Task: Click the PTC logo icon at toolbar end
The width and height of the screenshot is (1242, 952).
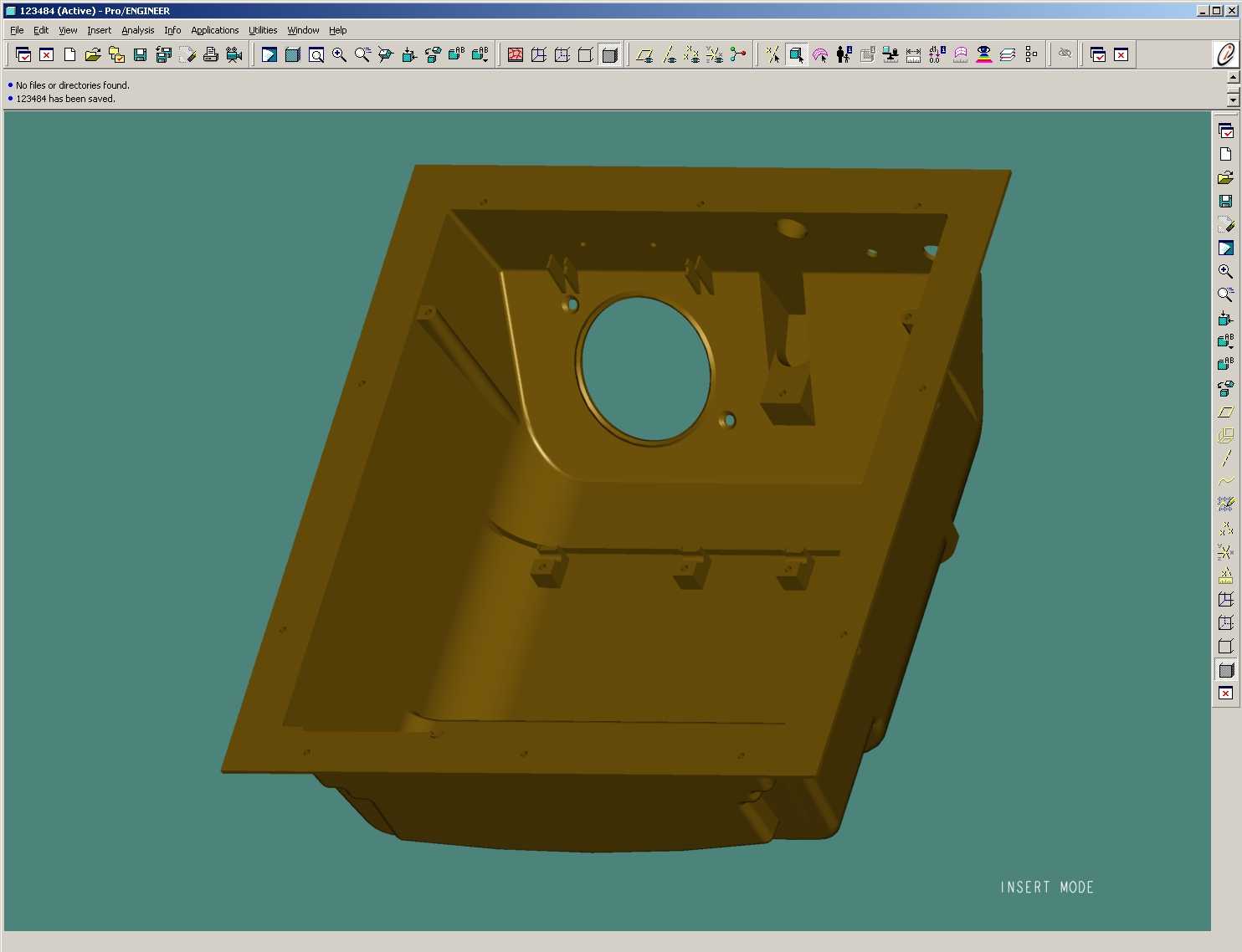Action: coord(1225,55)
